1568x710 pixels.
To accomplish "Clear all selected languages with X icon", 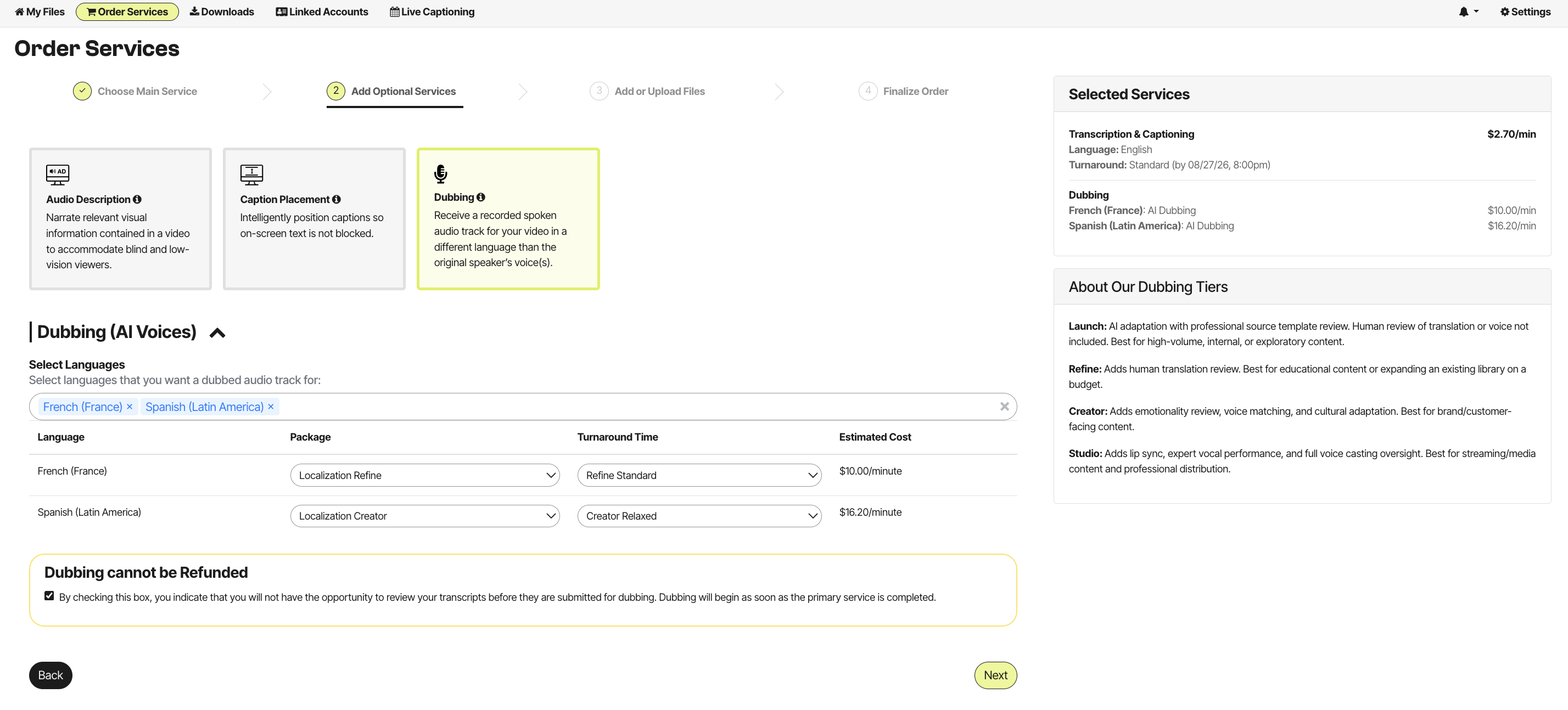I will pyautogui.click(x=1004, y=407).
